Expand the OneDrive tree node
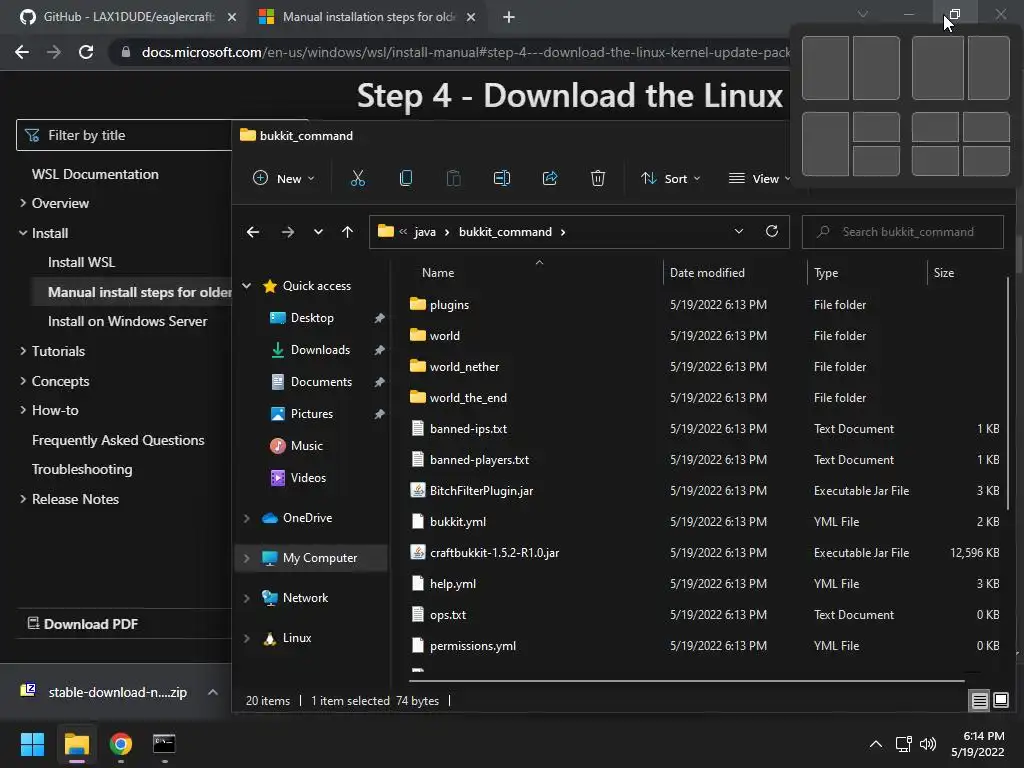This screenshot has width=1024, height=768. pyautogui.click(x=247, y=518)
